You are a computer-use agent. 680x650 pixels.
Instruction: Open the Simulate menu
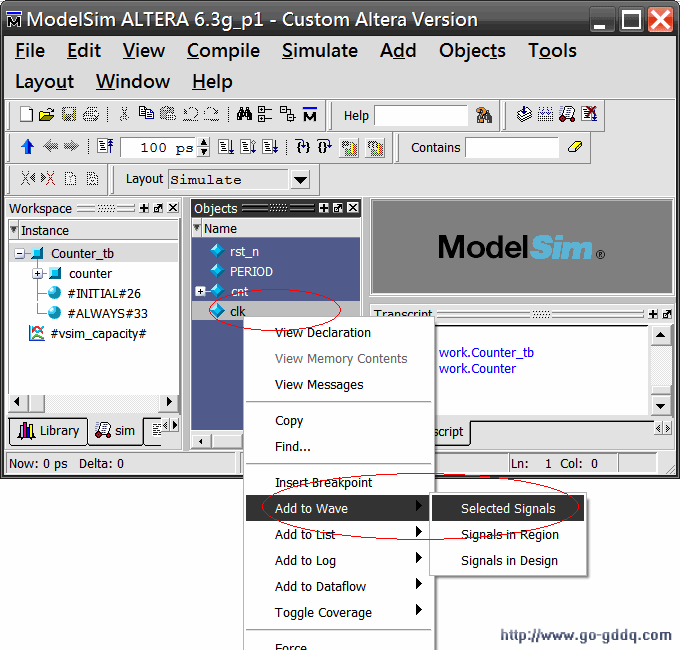pyautogui.click(x=319, y=51)
